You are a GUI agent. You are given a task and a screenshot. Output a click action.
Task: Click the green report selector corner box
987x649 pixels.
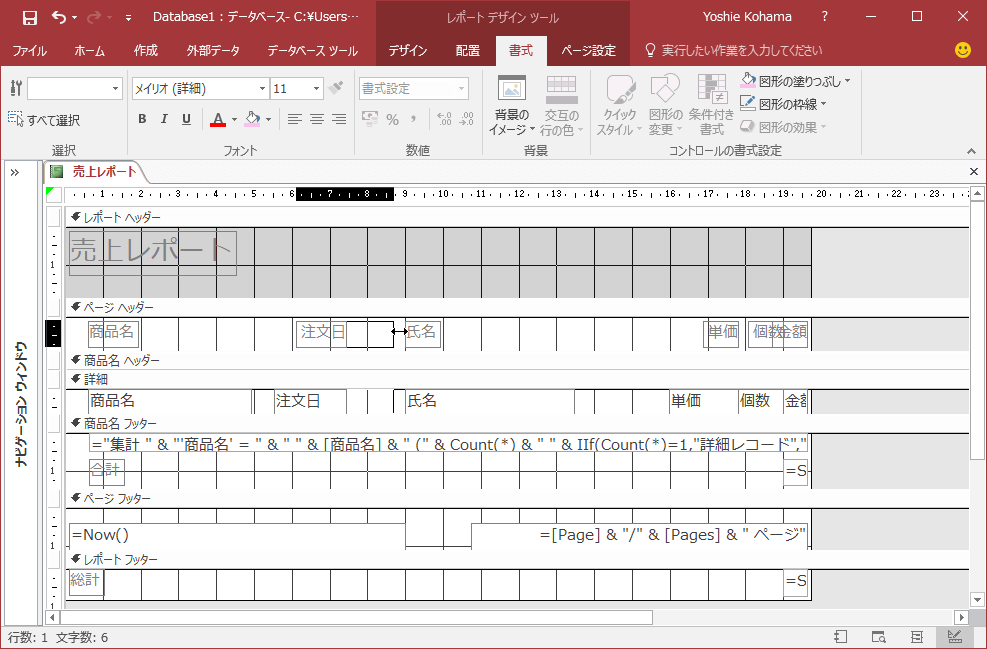pyautogui.click(x=55, y=194)
